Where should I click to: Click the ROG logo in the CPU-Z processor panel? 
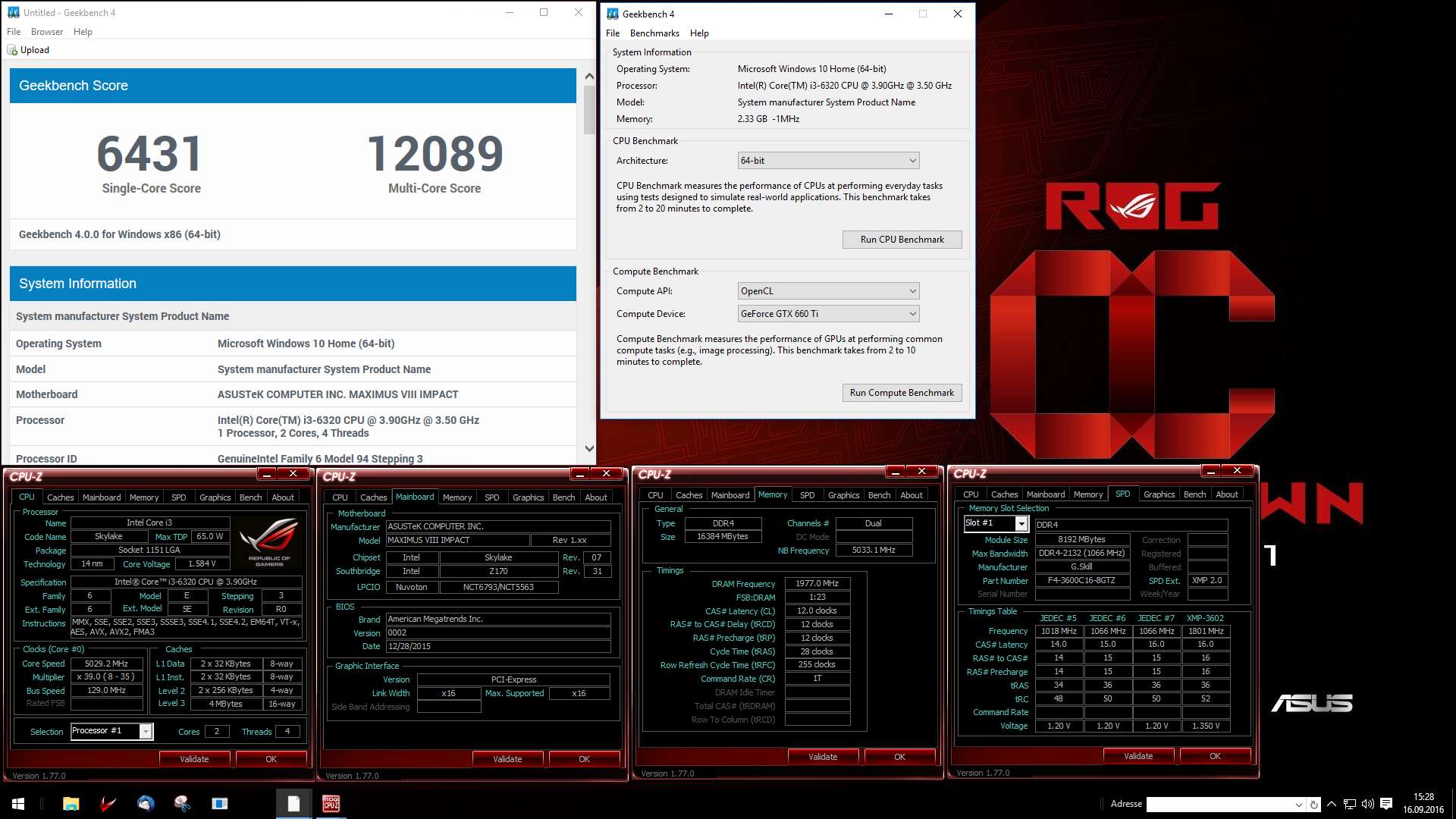coord(269,541)
